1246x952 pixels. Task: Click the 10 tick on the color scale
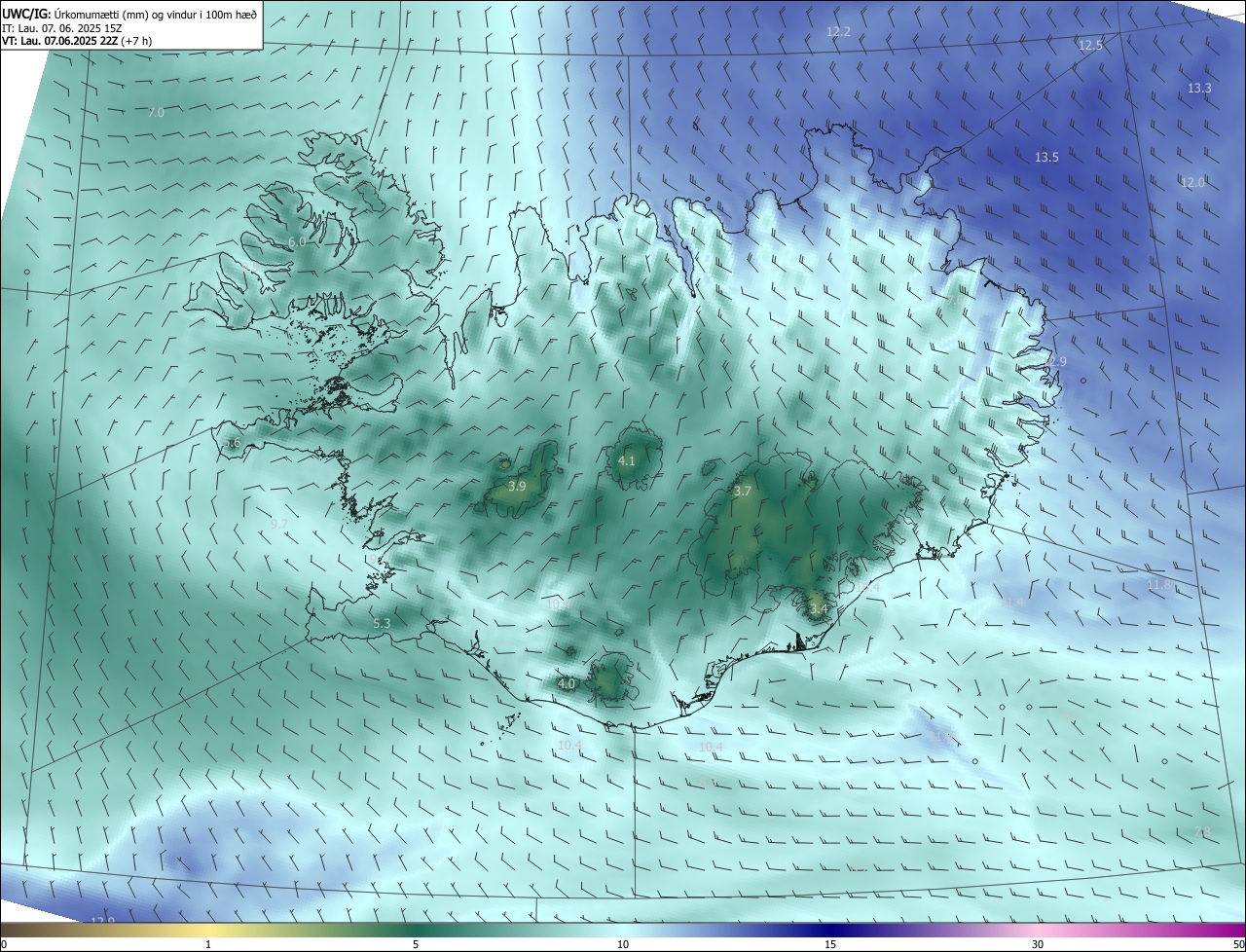pyautogui.click(x=623, y=944)
